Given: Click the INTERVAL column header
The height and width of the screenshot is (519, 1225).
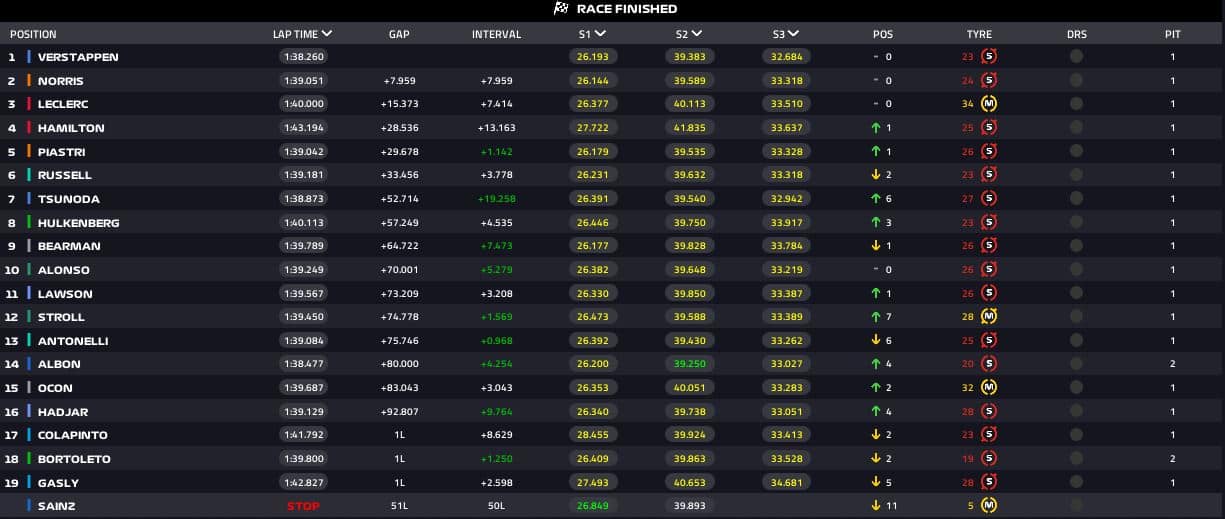Looking at the screenshot, I should [x=496, y=34].
